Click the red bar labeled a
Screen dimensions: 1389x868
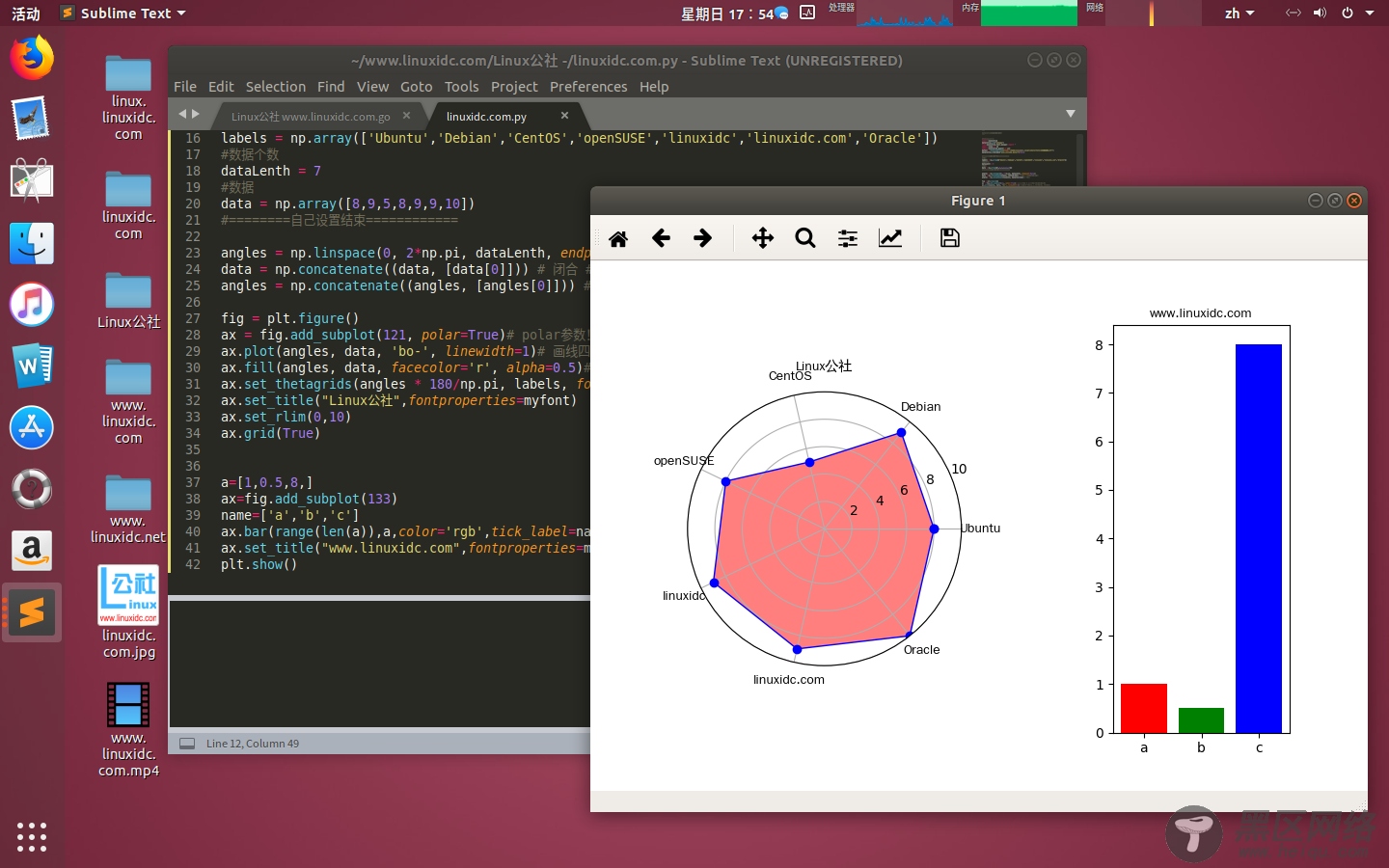coord(1144,709)
